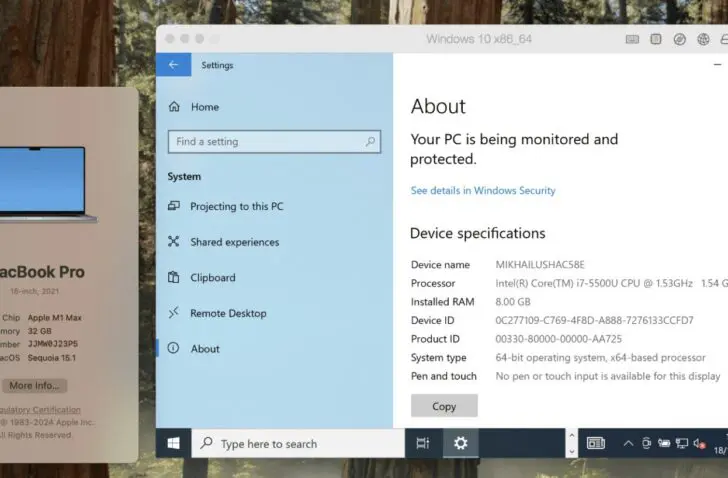Open Remote Desktop settings
Image resolution: width=728 pixels, height=478 pixels.
pyautogui.click(x=228, y=313)
